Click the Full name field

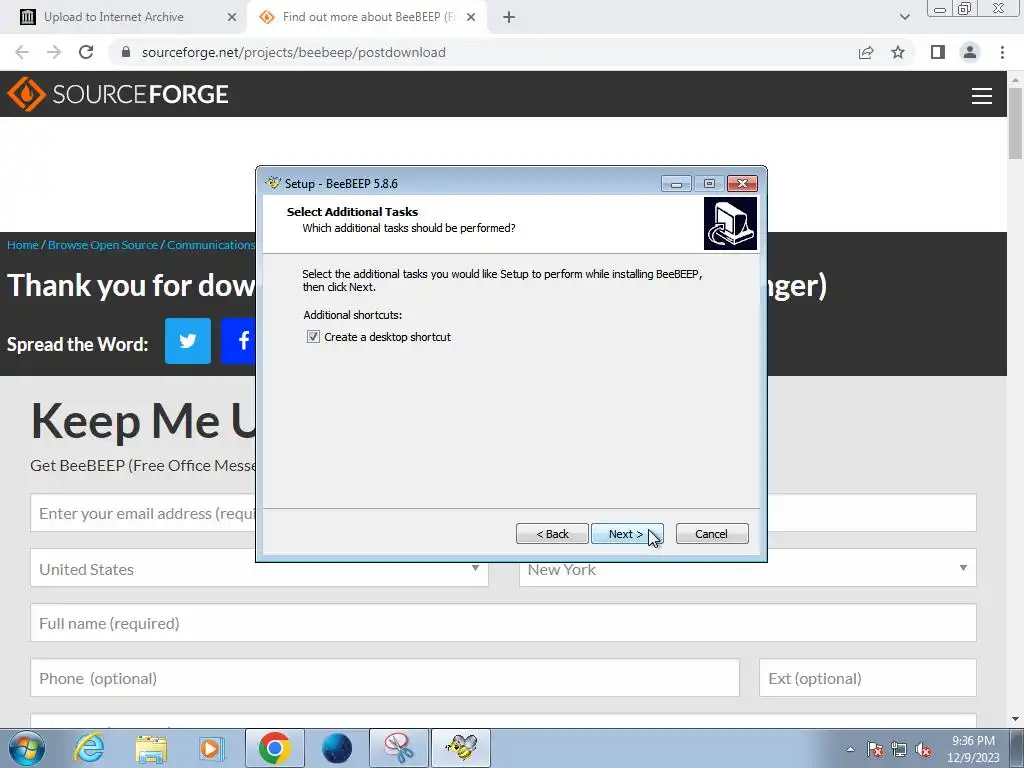pos(503,623)
